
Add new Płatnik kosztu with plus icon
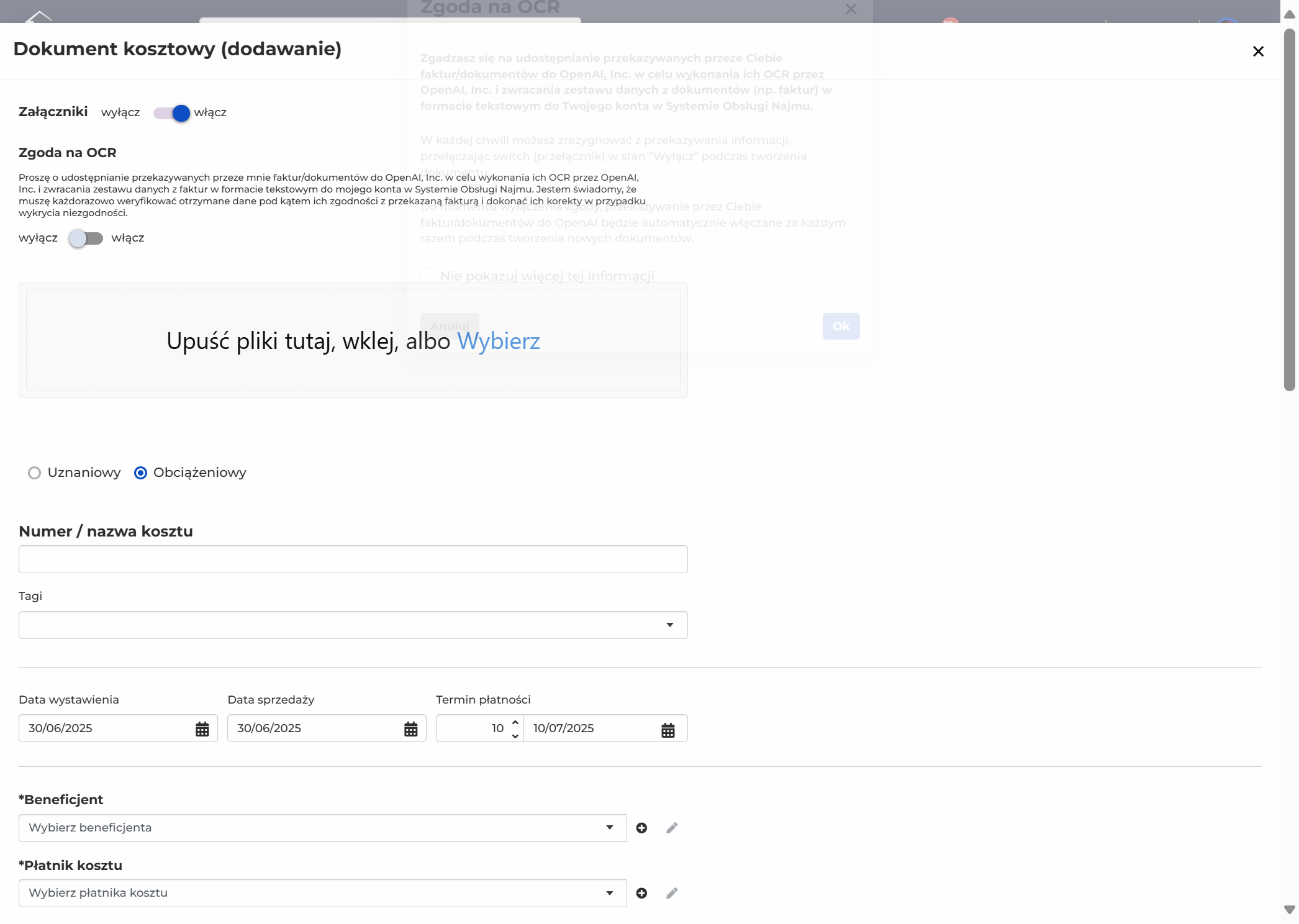(x=642, y=893)
